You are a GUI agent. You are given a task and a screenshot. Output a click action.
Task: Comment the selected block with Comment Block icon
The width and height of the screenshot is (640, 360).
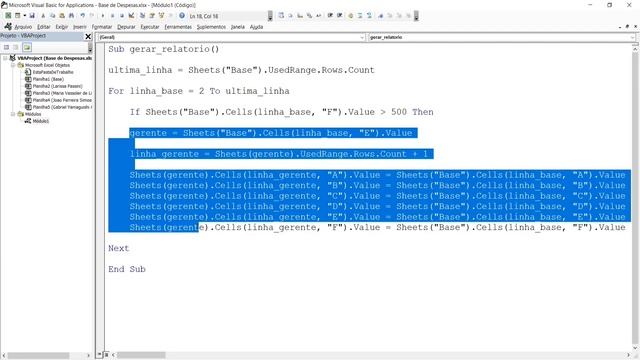click(360, 16)
